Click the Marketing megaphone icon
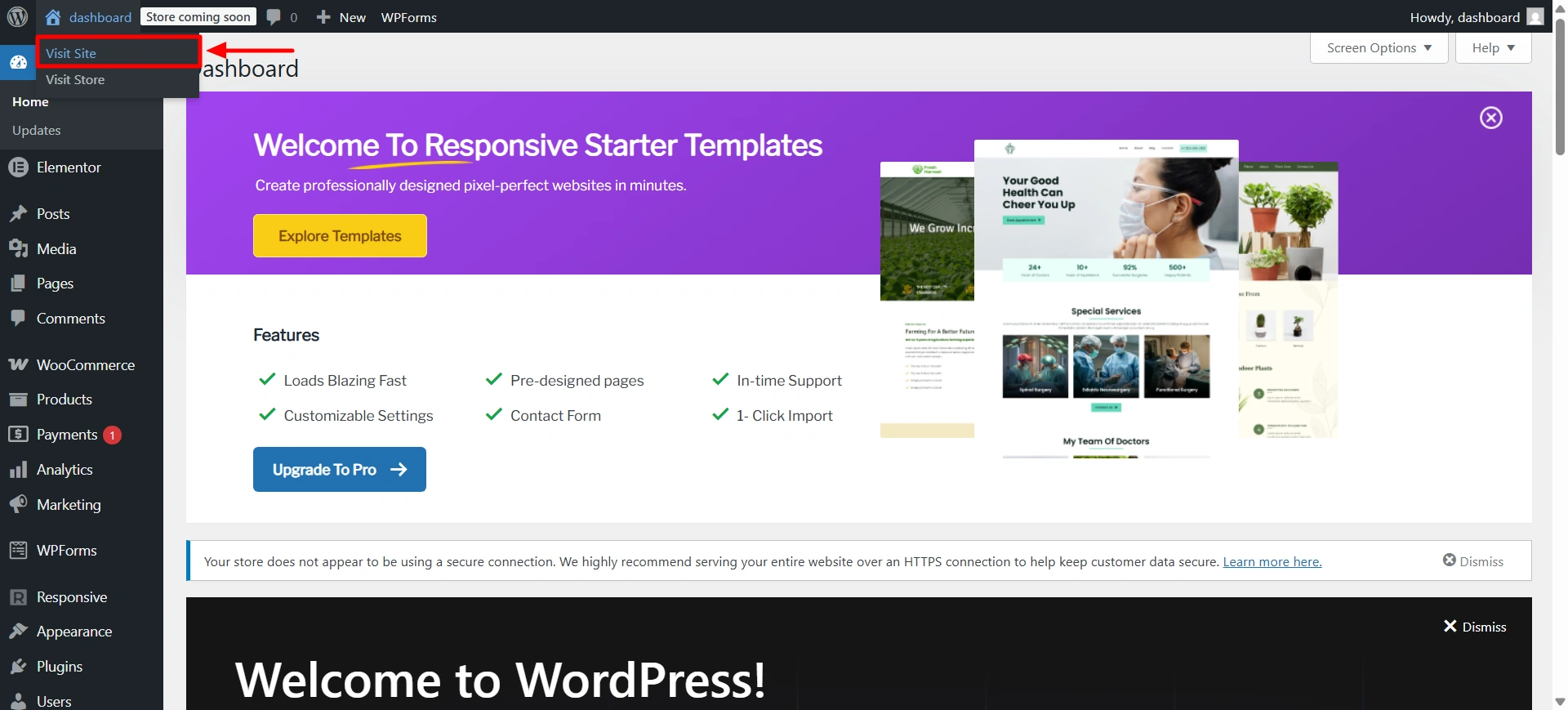Viewport: 1568px width, 710px height. pos(18,505)
